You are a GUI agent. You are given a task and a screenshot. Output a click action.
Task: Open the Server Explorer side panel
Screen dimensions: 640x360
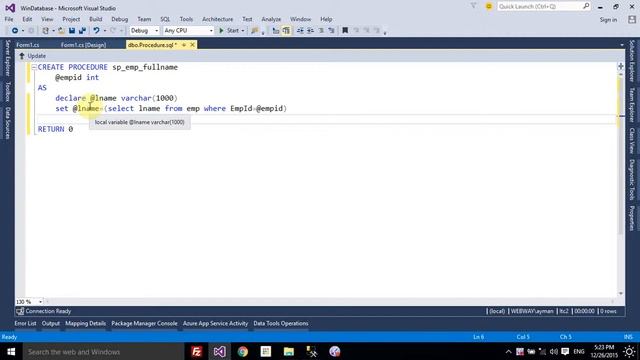coord(7,58)
